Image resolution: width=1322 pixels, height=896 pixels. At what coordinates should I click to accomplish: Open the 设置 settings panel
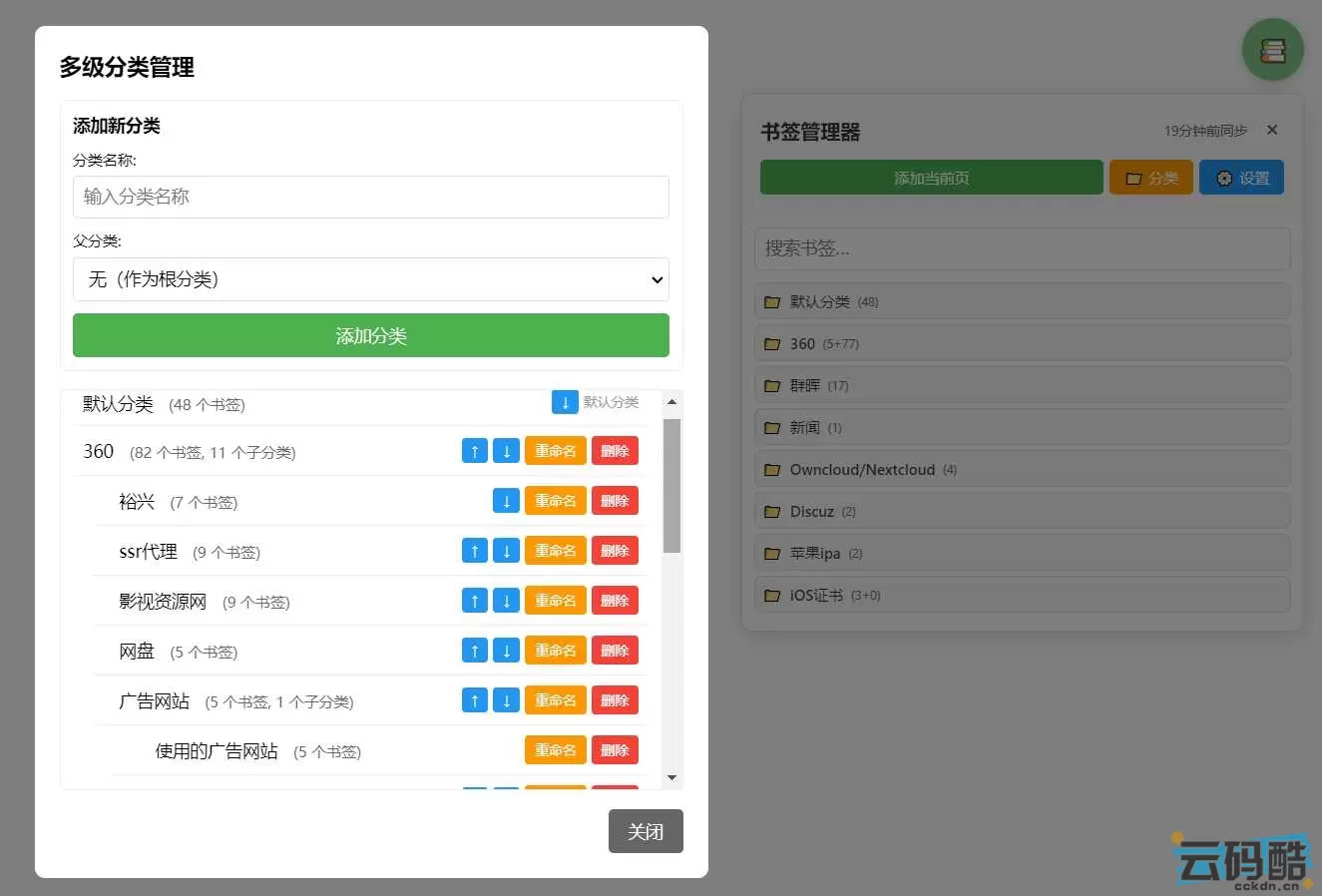click(x=1241, y=177)
